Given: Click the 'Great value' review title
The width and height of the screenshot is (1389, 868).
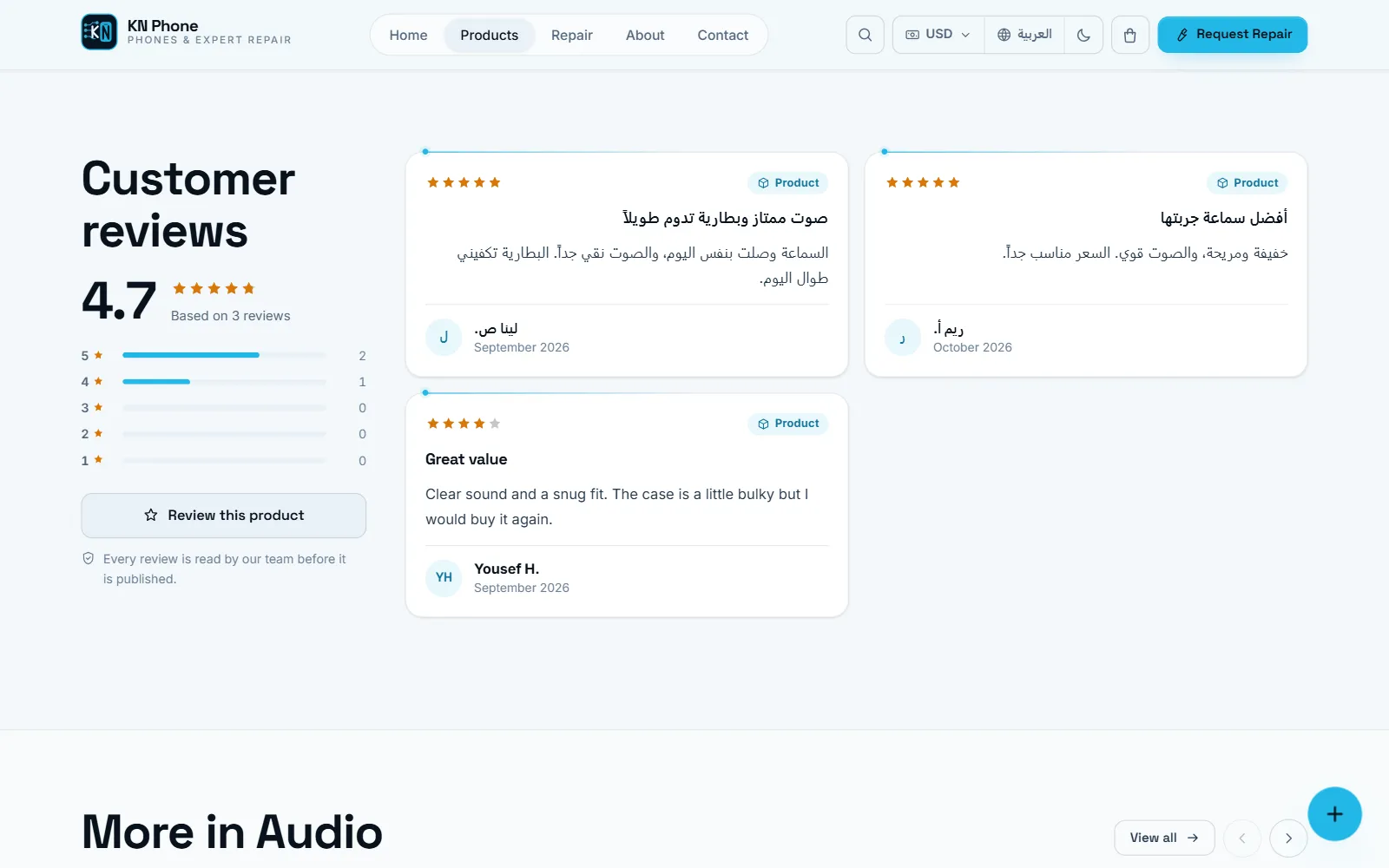Looking at the screenshot, I should point(466,459).
